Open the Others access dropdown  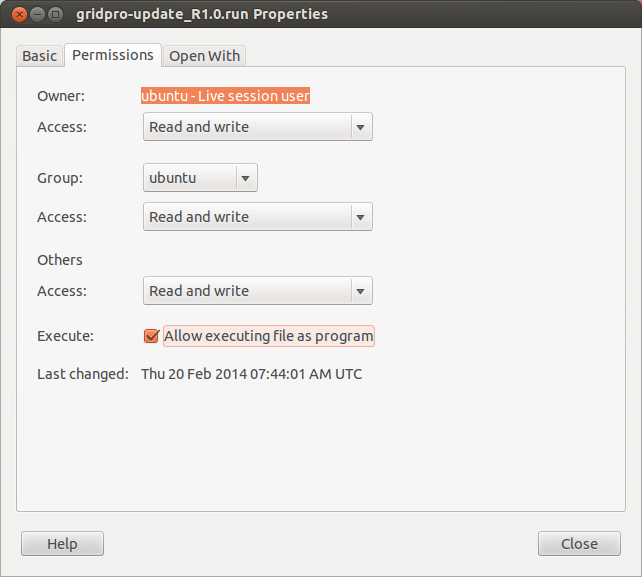(x=257, y=291)
